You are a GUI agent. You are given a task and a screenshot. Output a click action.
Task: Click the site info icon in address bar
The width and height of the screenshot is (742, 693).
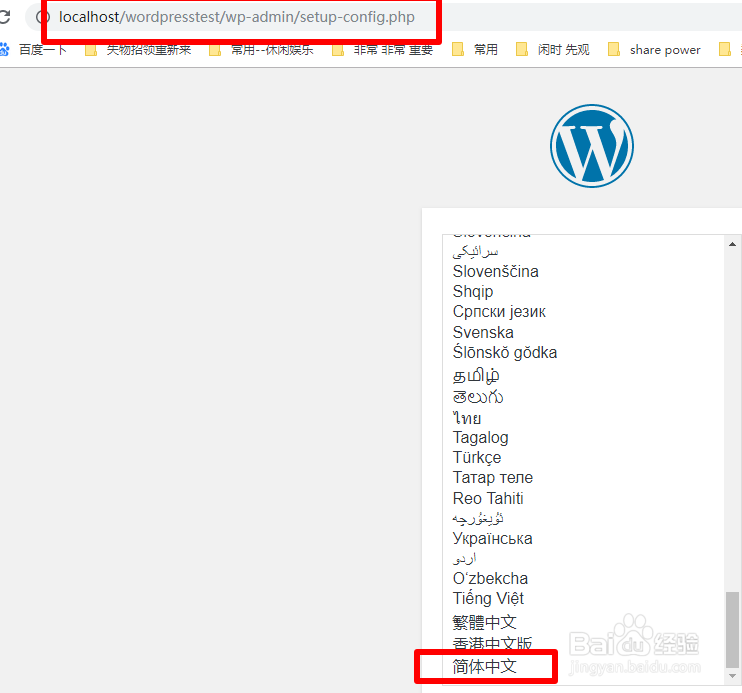tap(43, 17)
